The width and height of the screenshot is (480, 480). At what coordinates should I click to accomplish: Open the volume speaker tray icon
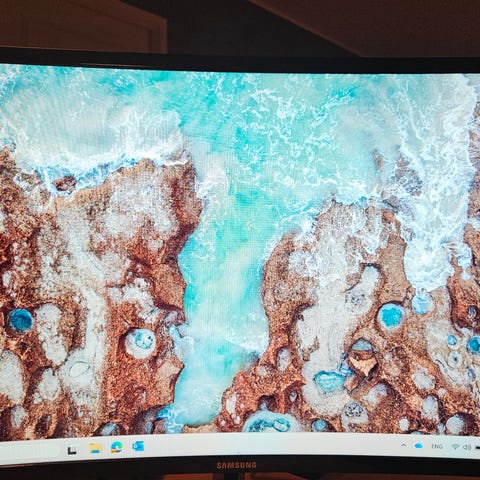click(x=467, y=447)
